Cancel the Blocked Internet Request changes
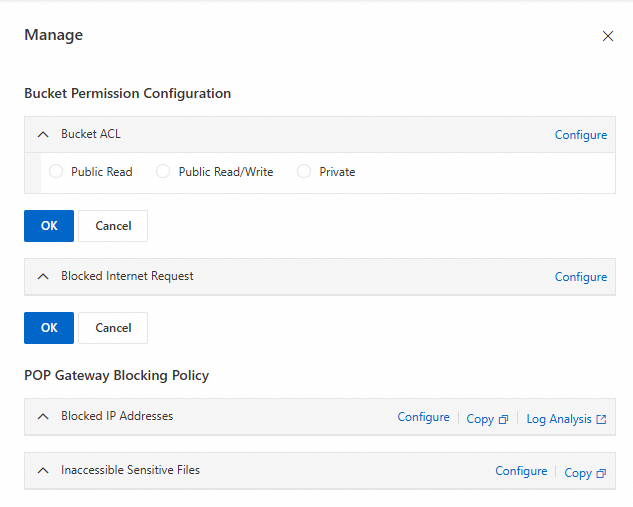Viewport: 633px width, 507px height. coord(113,328)
